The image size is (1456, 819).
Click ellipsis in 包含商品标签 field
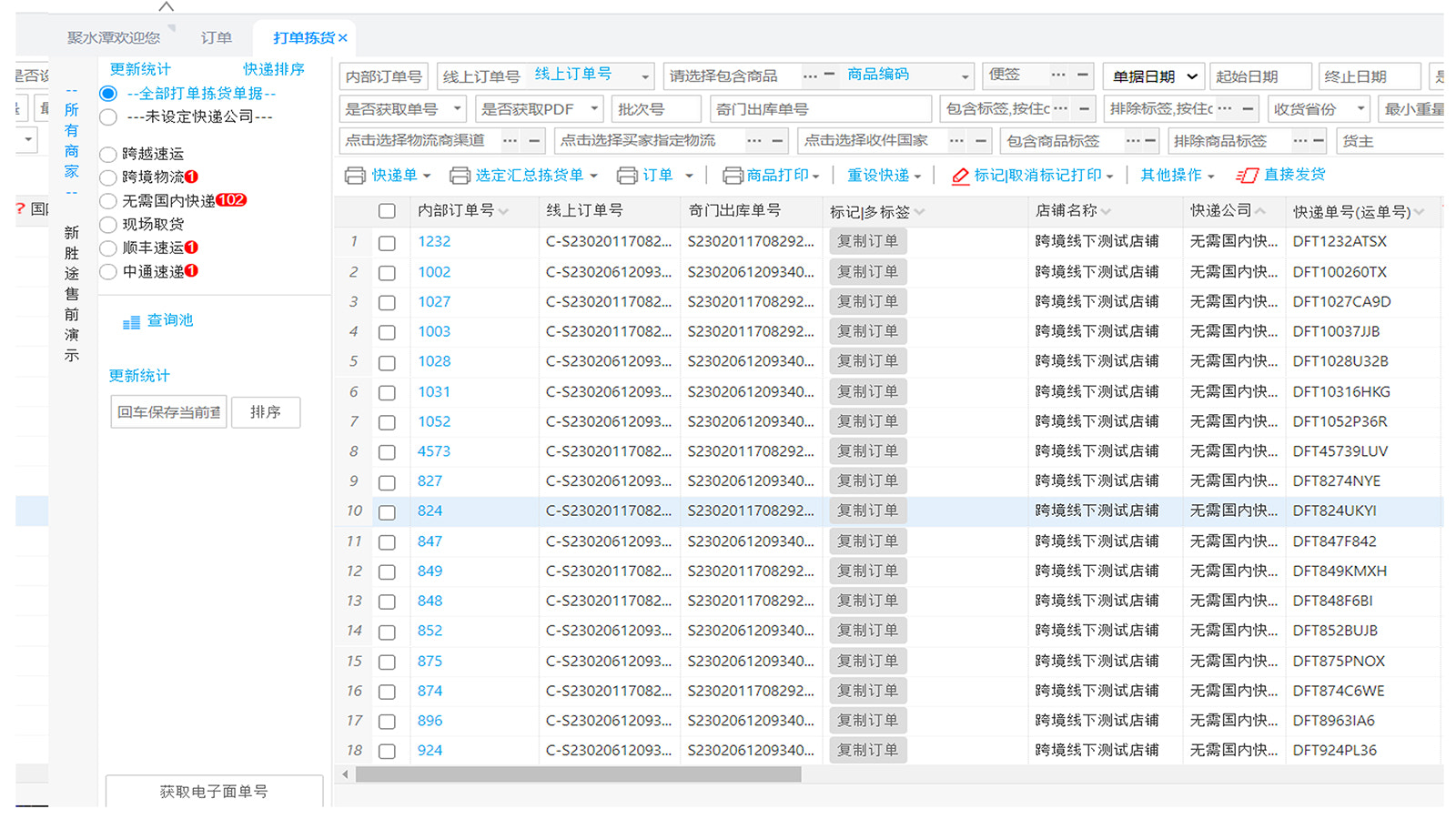[x=1133, y=141]
